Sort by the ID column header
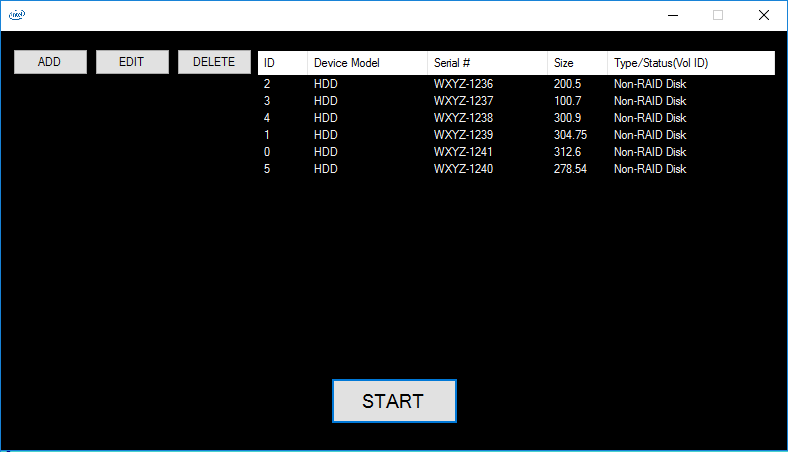The height and width of the screenshot is (452, 788). [x=282, y=63]
